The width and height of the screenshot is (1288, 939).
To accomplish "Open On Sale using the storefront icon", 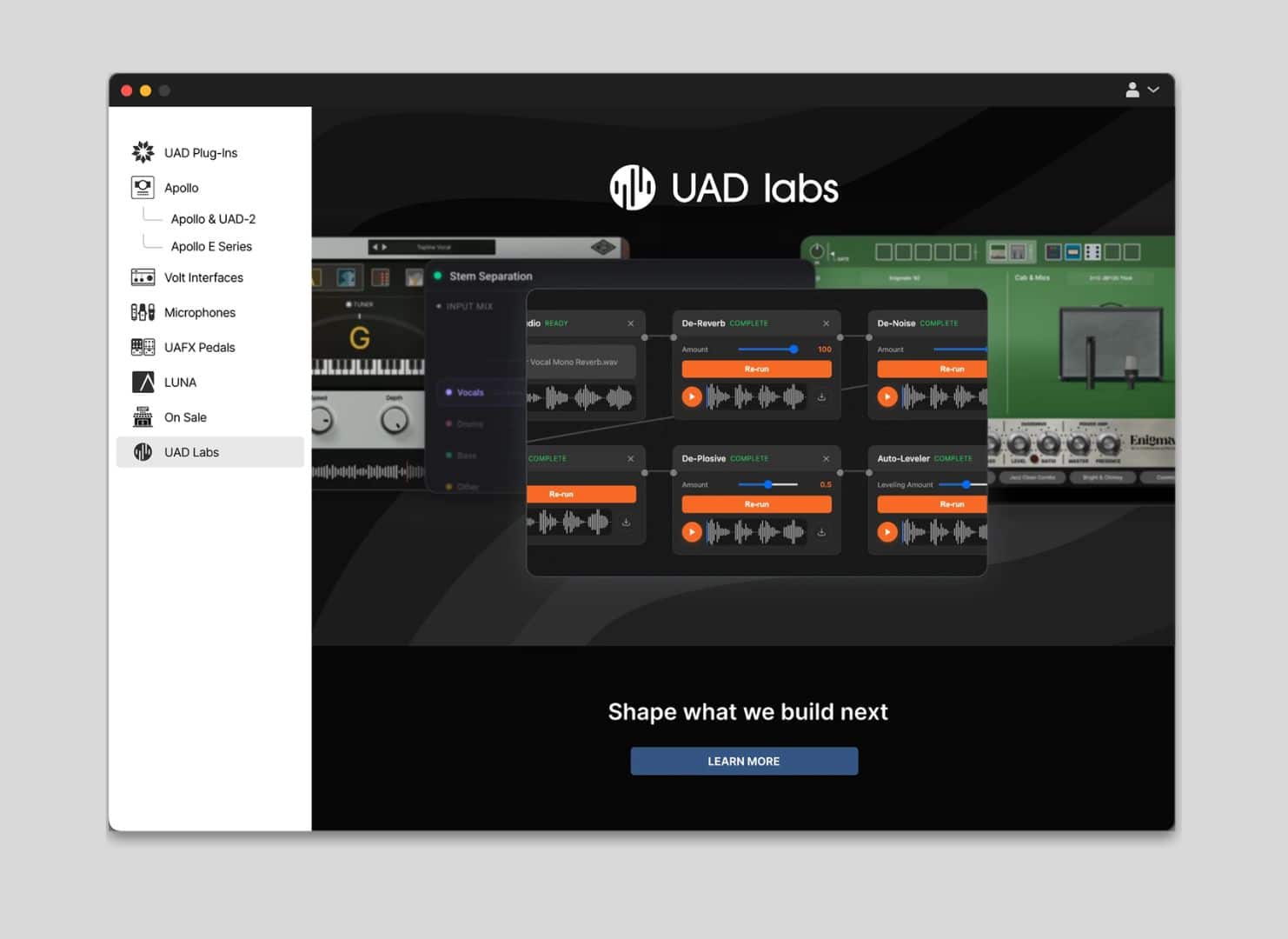I will point(142,416).
